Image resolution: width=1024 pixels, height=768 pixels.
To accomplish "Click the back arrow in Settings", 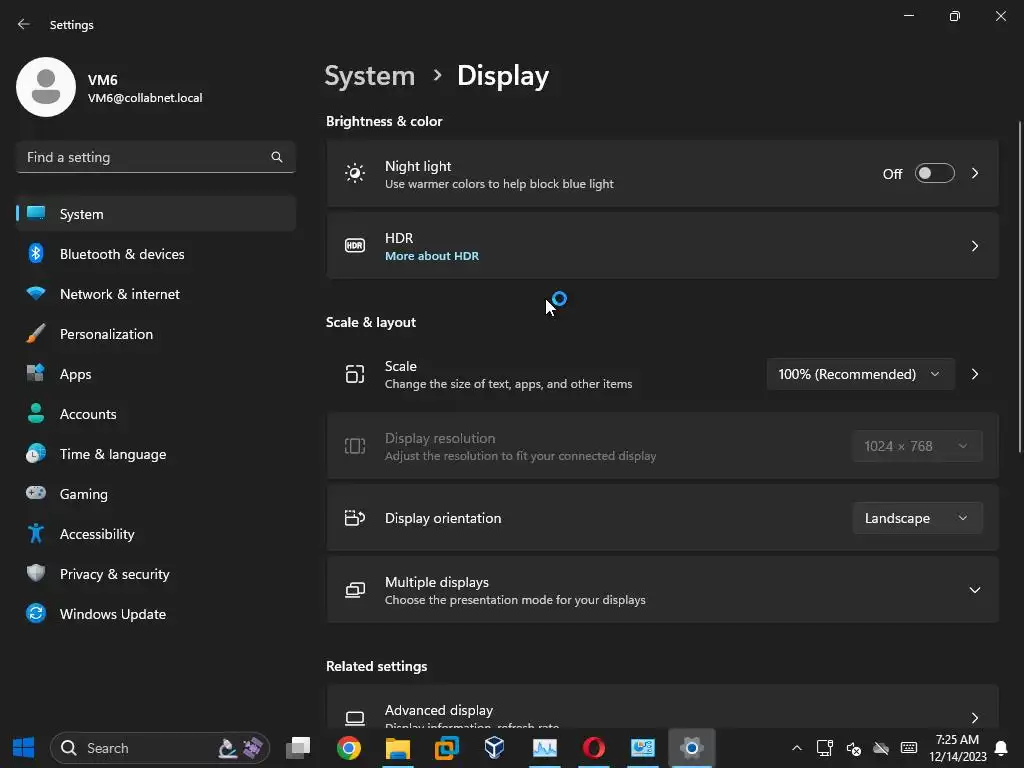I will 24,24.
